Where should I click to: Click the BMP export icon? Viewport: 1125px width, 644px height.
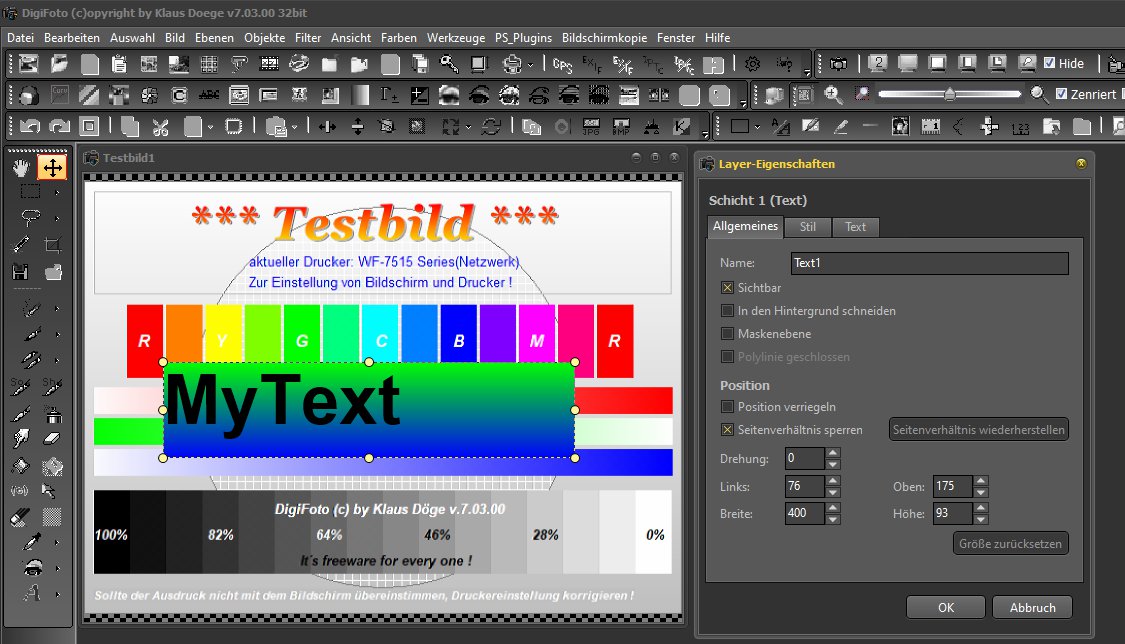click(x=621, y=128)
